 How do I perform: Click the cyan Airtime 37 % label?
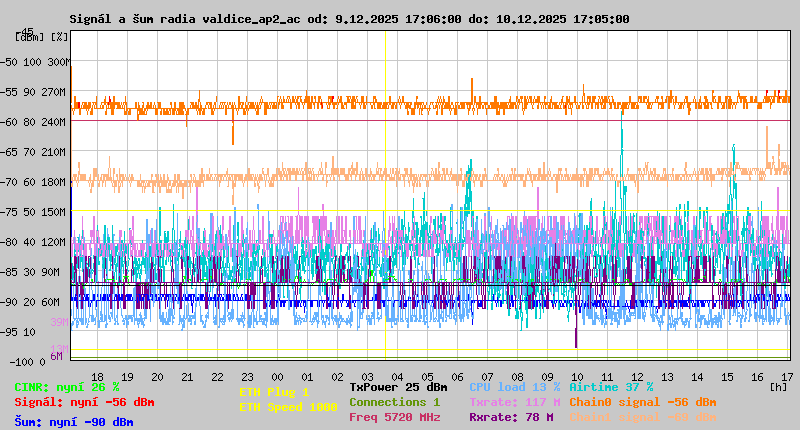click(611, 387)
